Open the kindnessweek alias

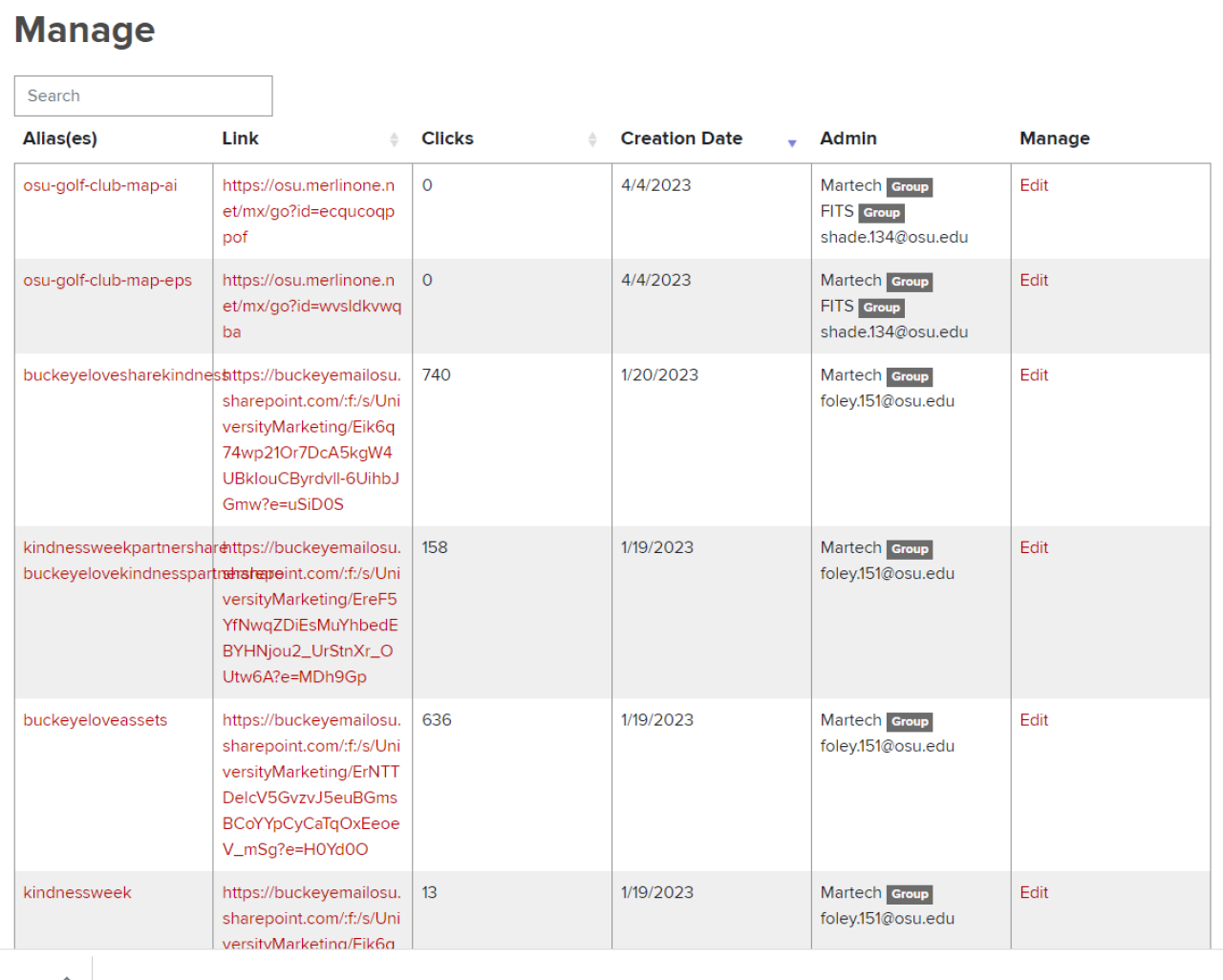76,892
